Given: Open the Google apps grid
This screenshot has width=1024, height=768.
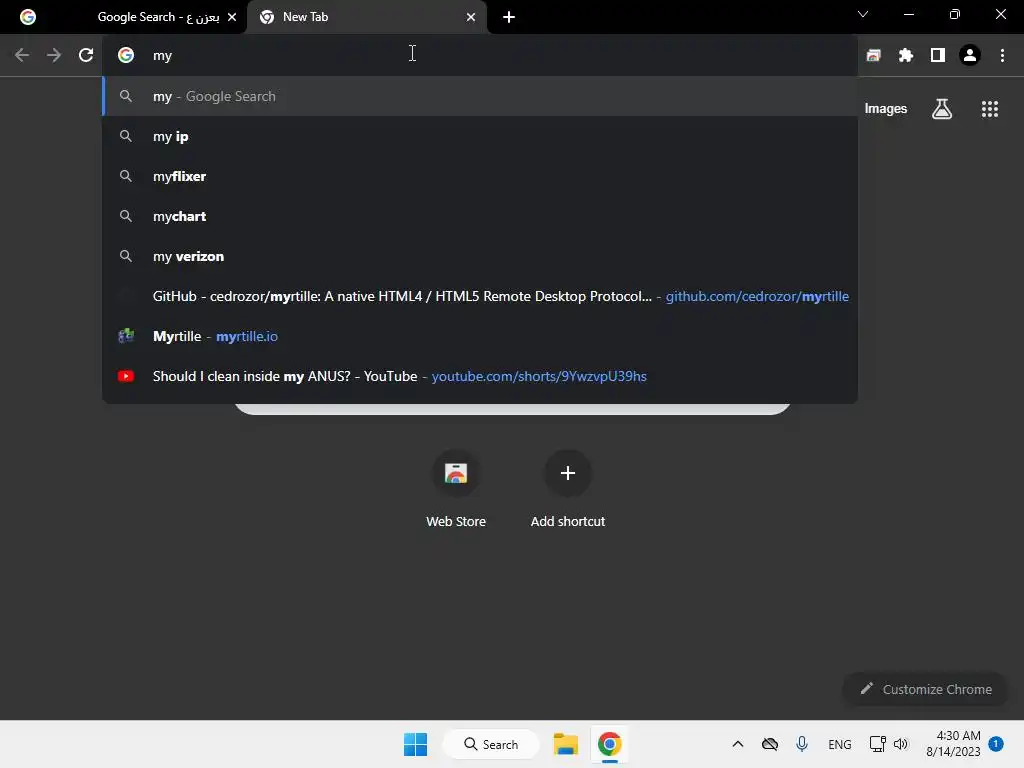Looking at the screenshot, I should coord(990,109).
